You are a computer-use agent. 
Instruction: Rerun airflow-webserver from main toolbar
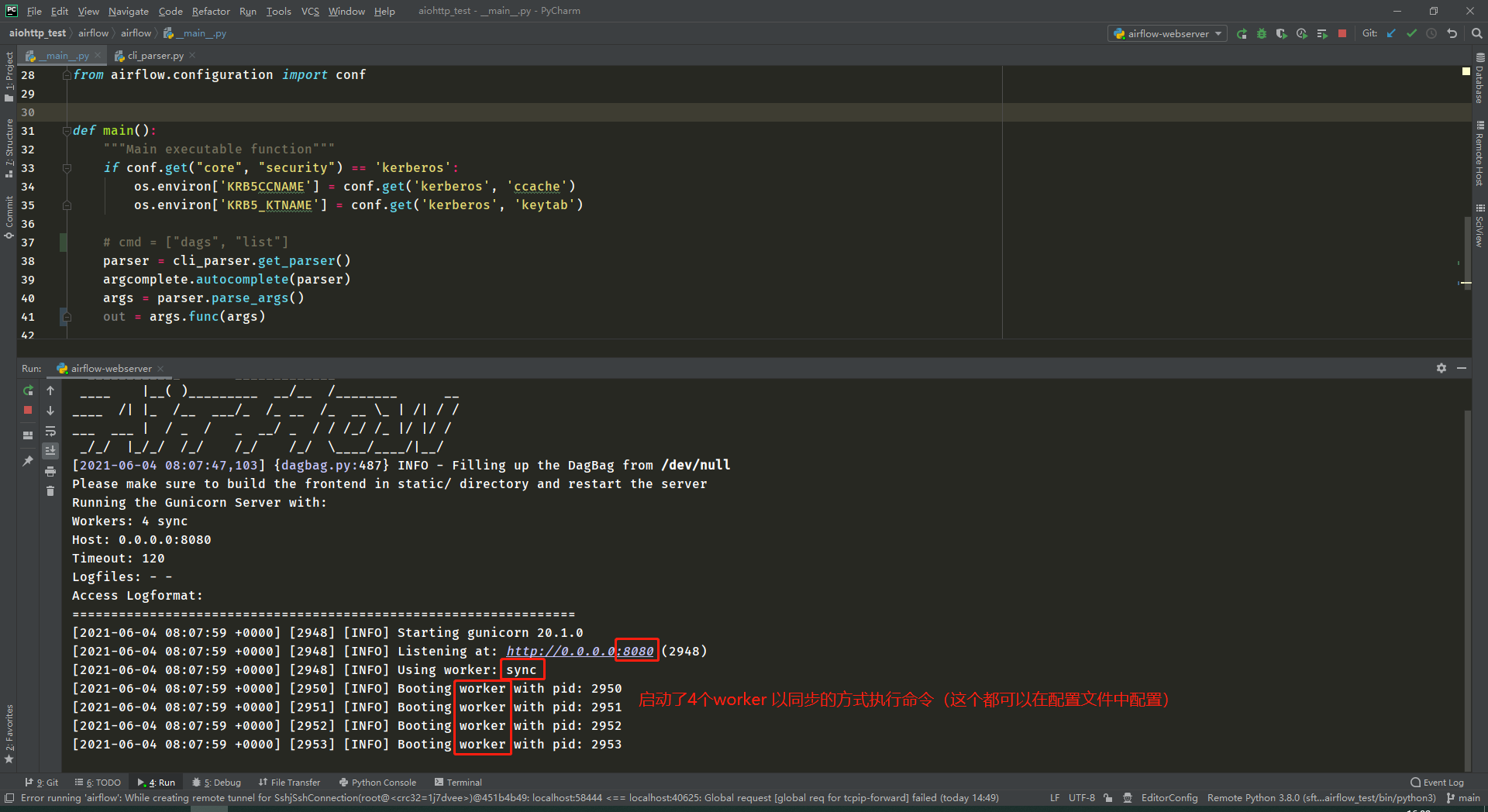(1242, 33)
